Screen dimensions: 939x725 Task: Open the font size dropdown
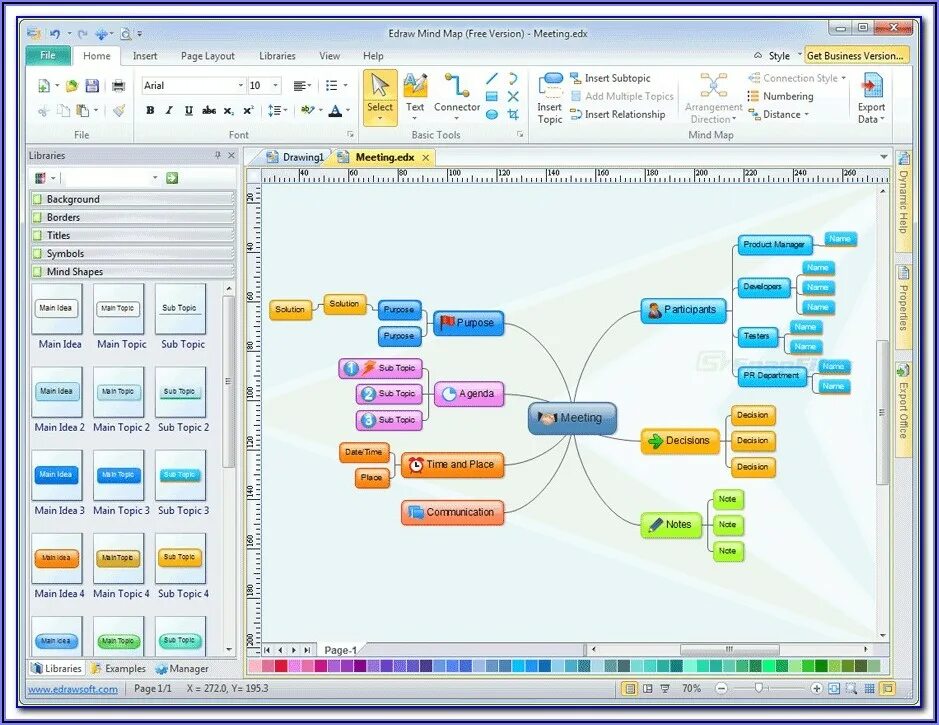coord(278,85)
